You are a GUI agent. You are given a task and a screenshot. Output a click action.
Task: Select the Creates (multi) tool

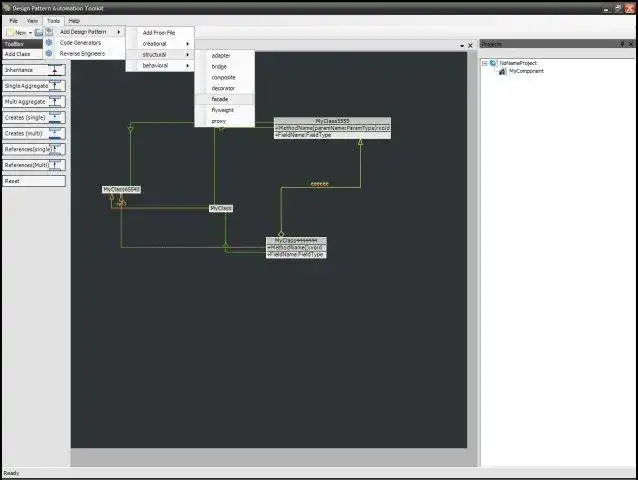pos(34,133)
